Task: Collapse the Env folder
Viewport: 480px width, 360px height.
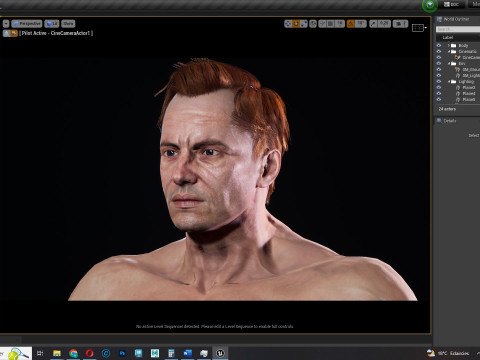Action: 449,63
